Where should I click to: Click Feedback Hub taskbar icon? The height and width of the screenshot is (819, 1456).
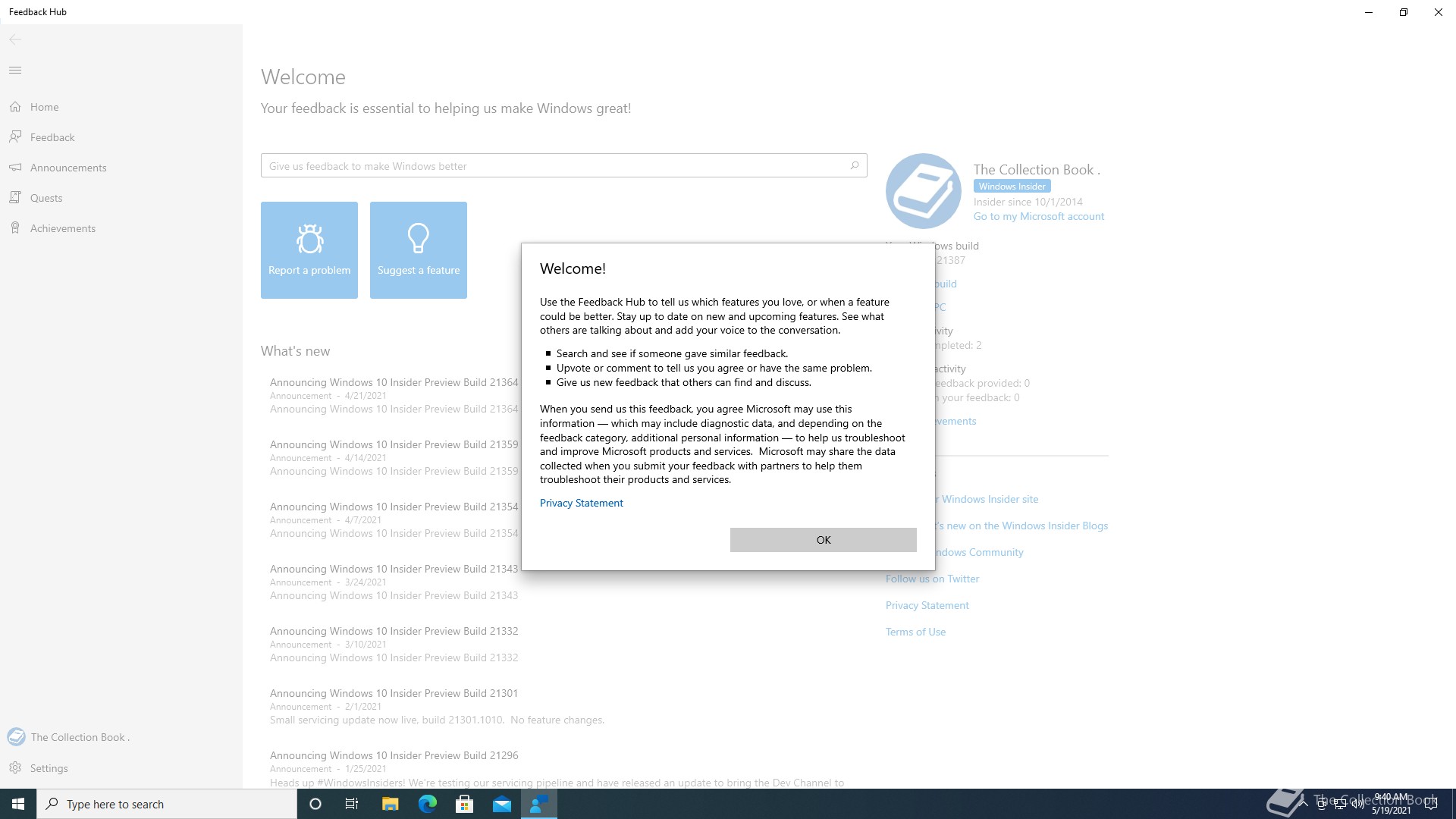pos(539,804)
